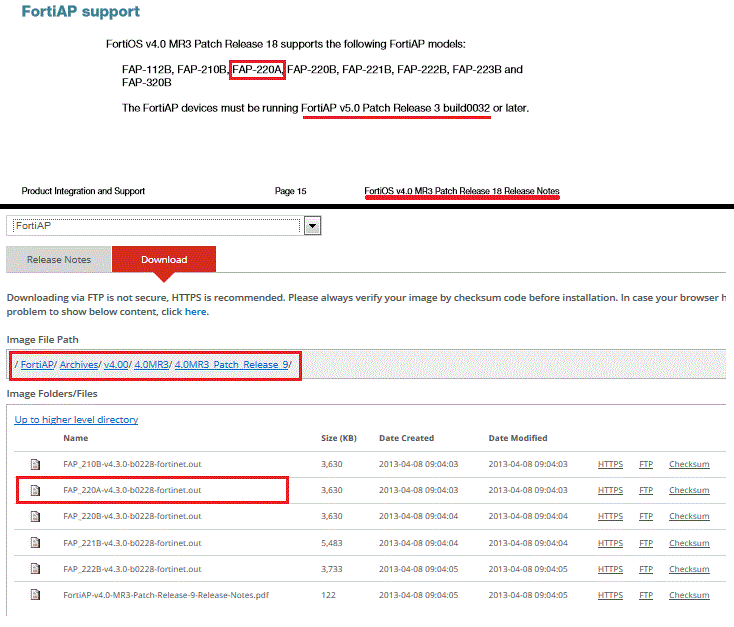This screenshot has width=734, height=627.
Task: Open the FortiAP product dropdown arrow
Action: pyautogui.click(x=312, y=226)
